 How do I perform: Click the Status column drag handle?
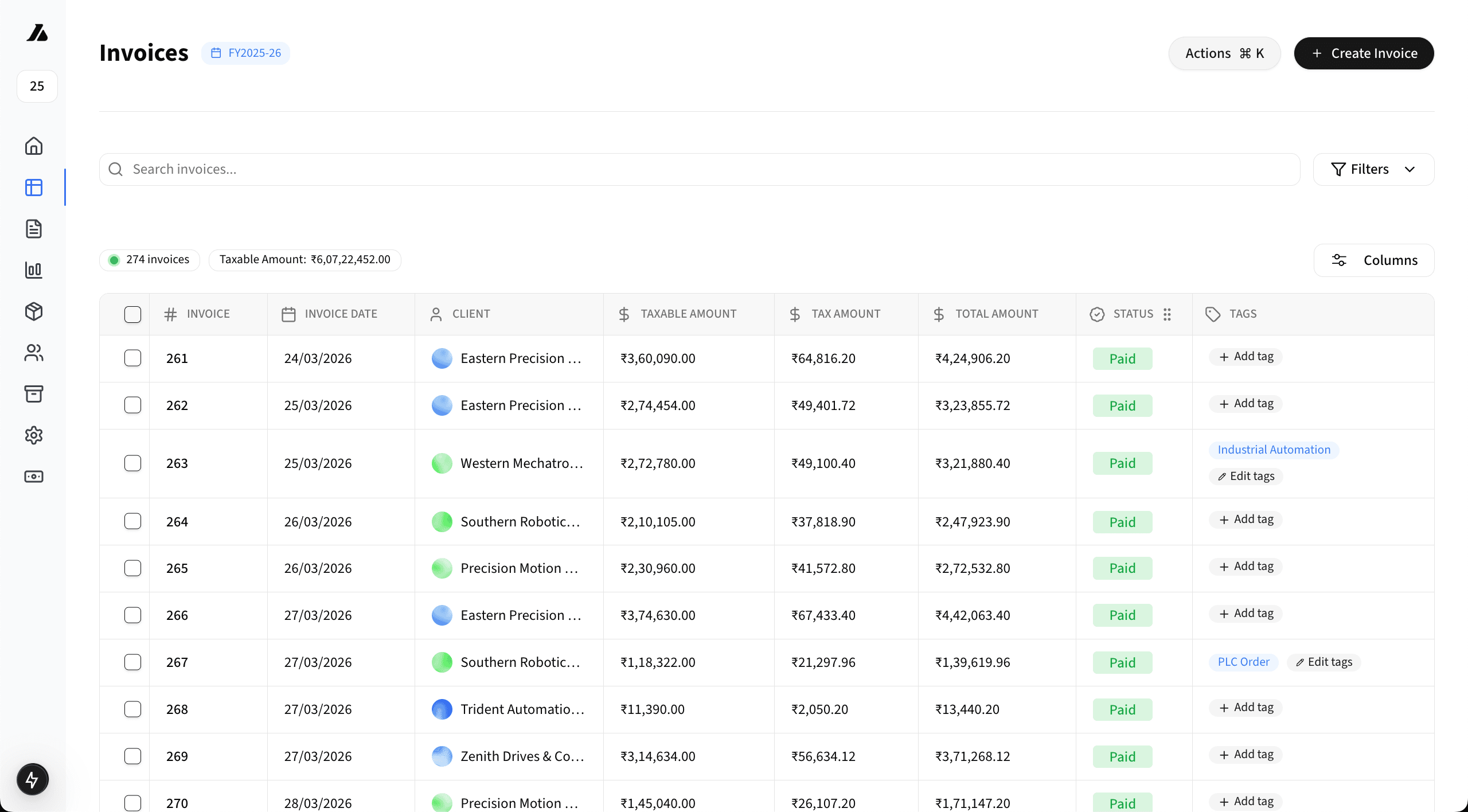click(x=1167, y=314)
